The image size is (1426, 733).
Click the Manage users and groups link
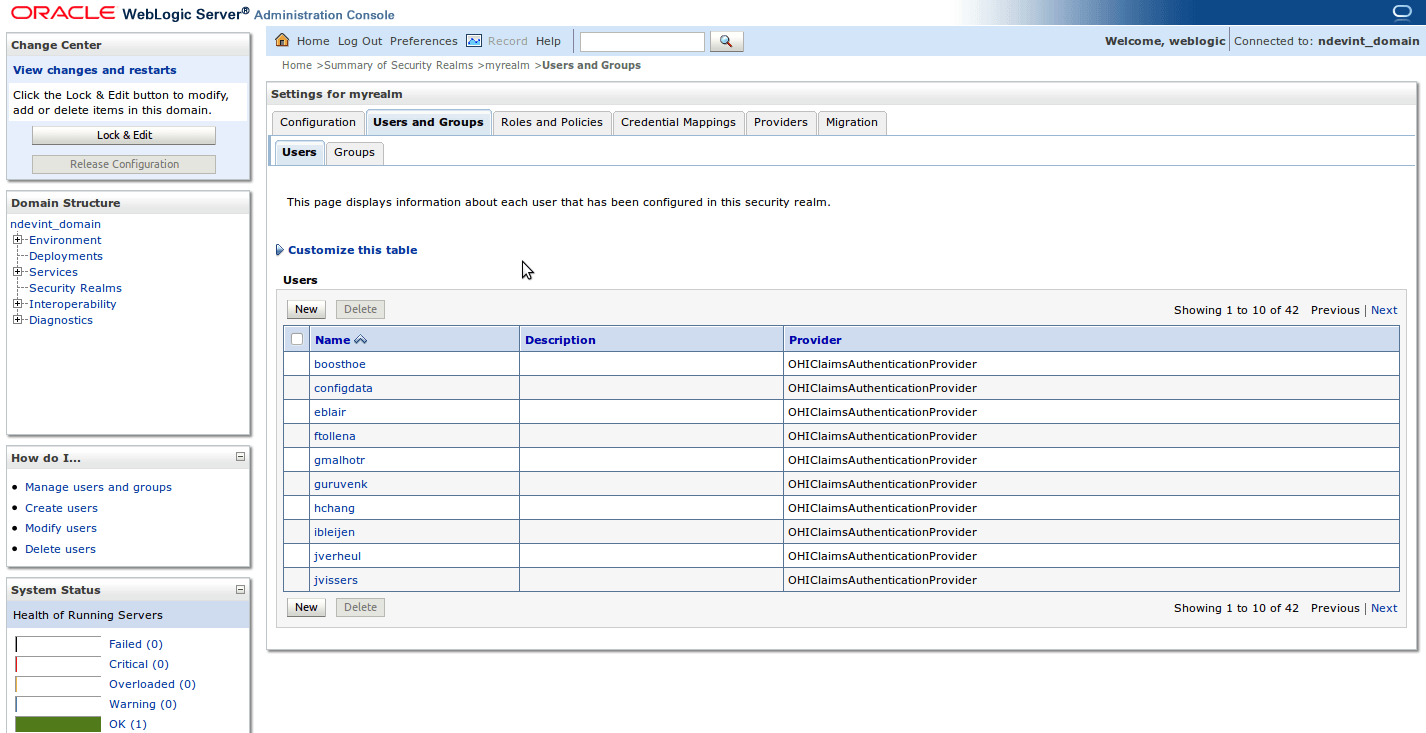click(x=98, y=487)
